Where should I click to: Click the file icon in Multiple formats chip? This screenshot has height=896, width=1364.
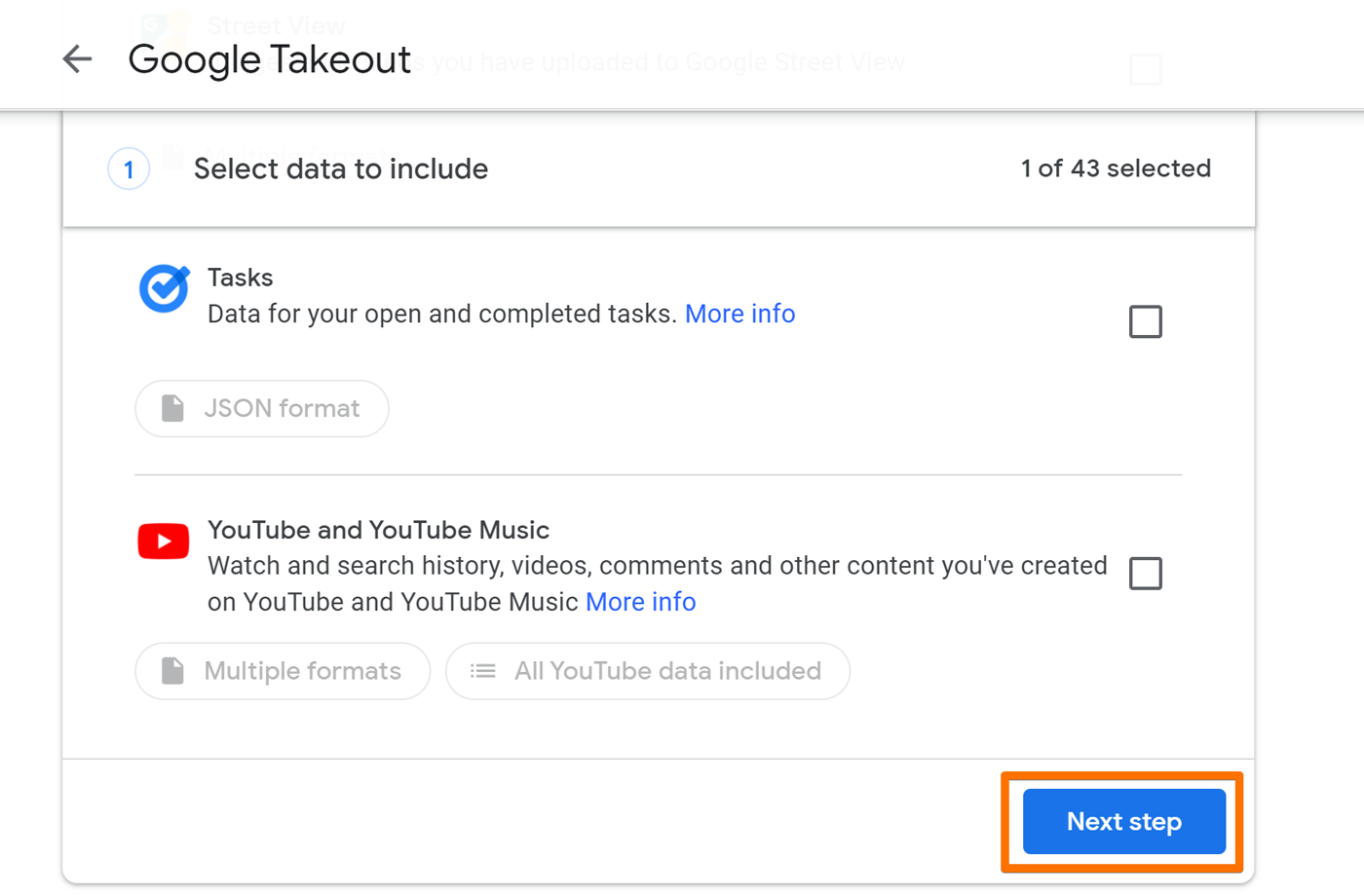(173, 671)
